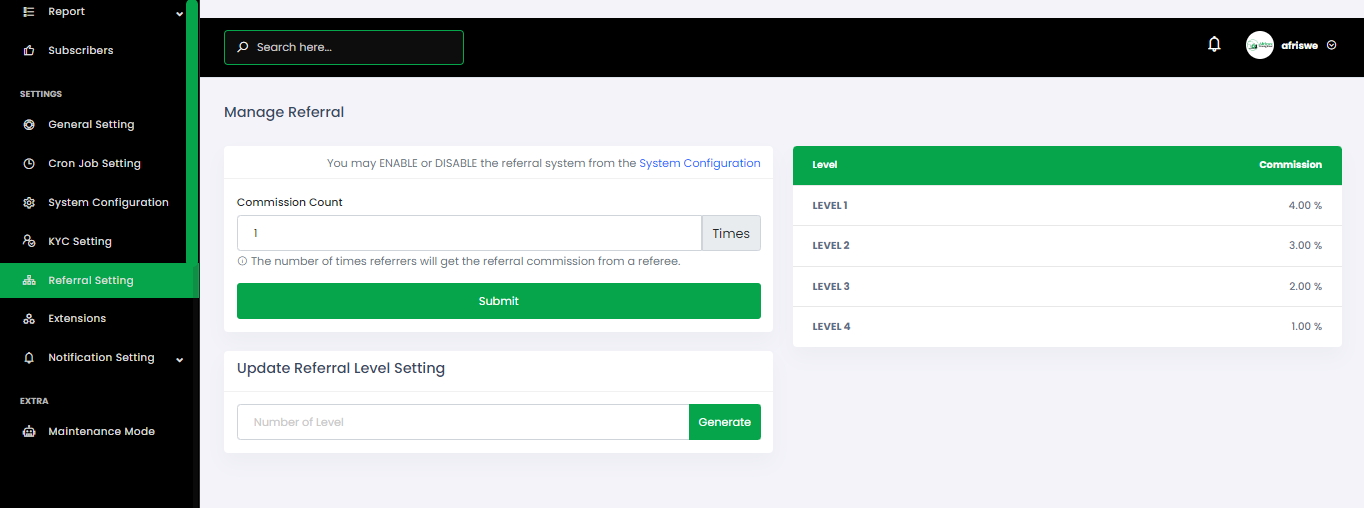The height and width of the screenshot is (508, 1364).
Task: Click the Commission Count field label
Action: click(x=290, y=202)
